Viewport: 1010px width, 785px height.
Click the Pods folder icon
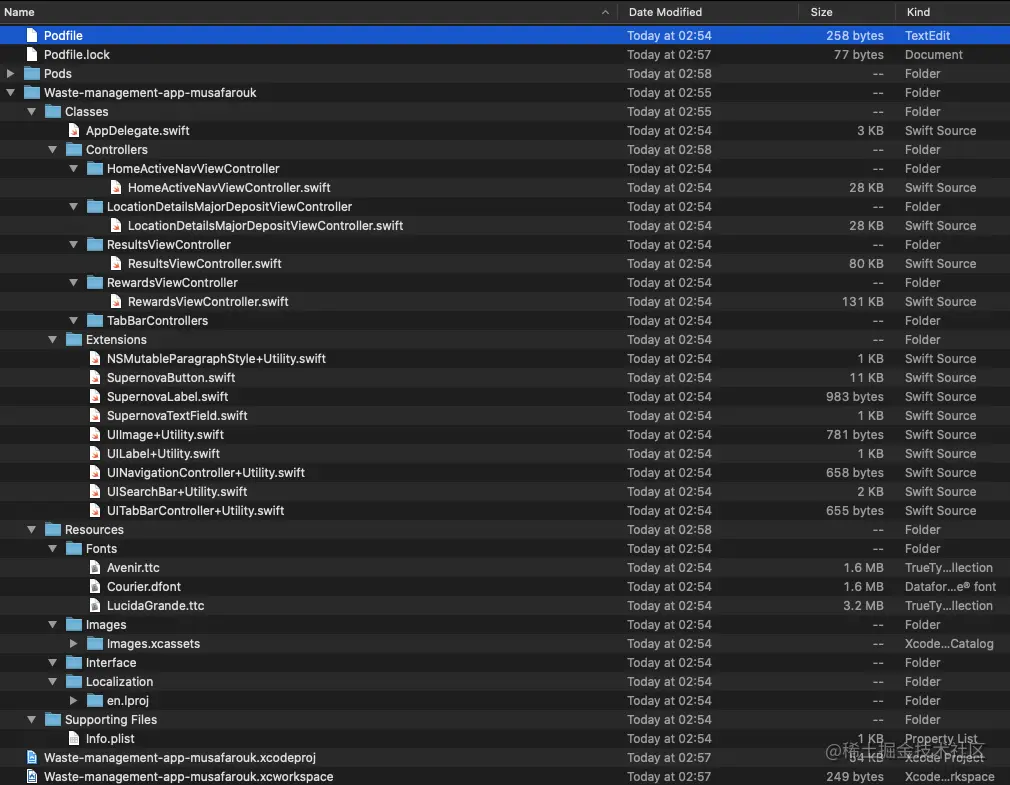[x=32, y=73]
